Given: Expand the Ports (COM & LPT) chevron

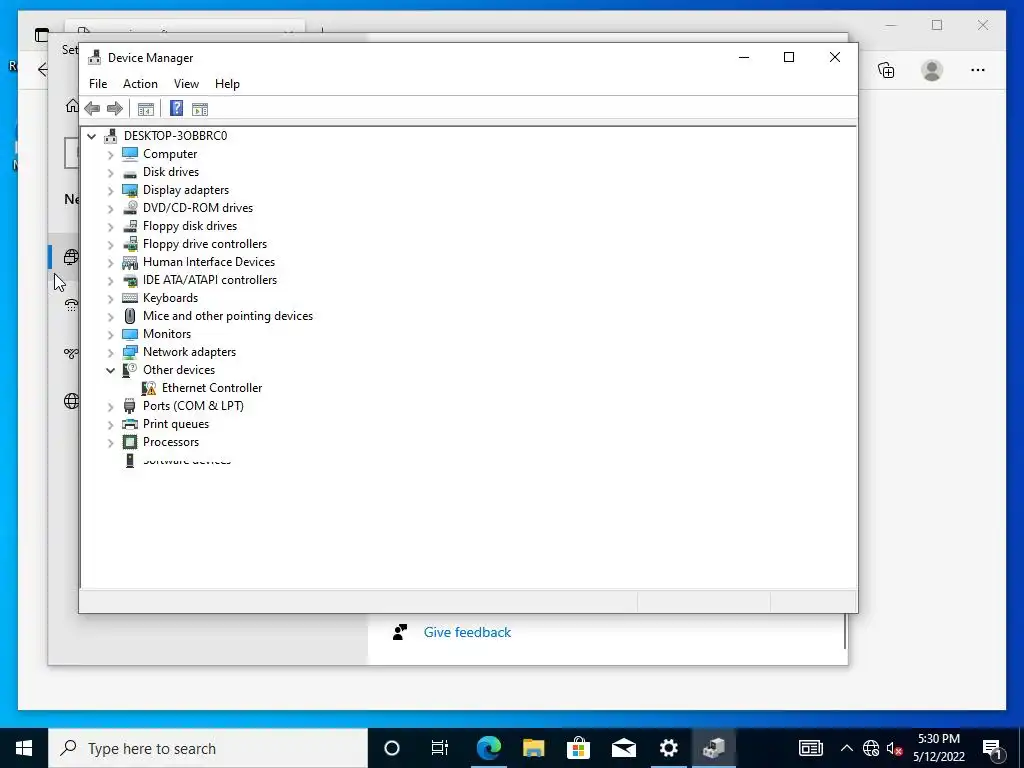Looking at the screenshot, I should coord(110,406).
